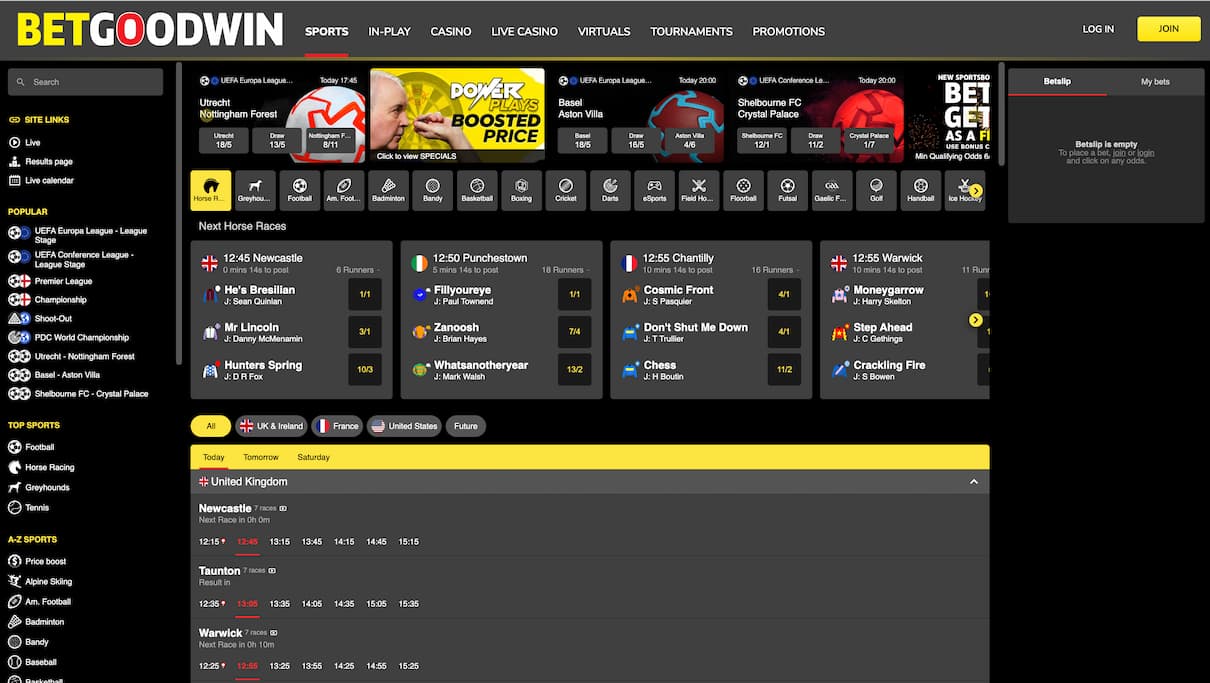Filter races by UK & Ireland
The image size is (1210, 683).
[x=271, y=425]
